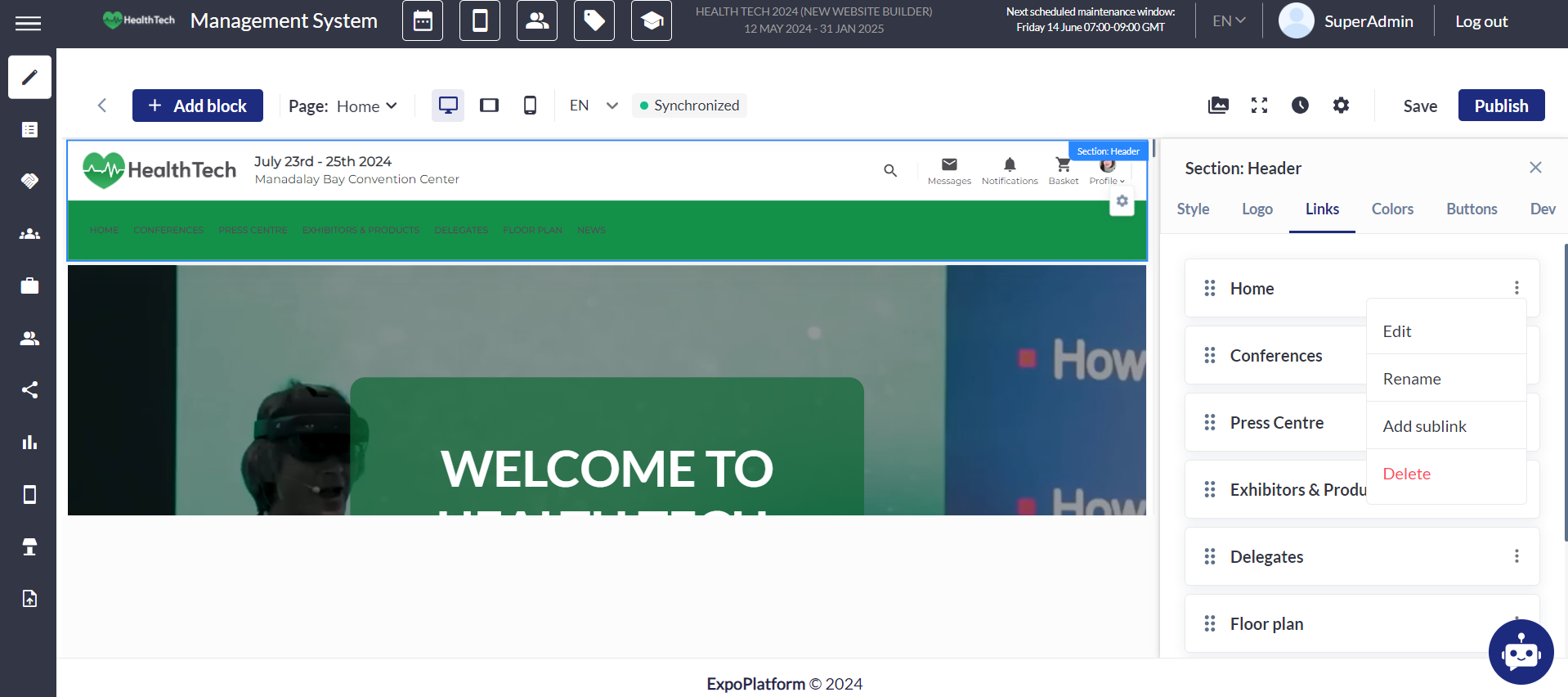Open the file upload icon in sidebar
The height and width of the screenshot is (697, 1568).
(x=29, y=599)
